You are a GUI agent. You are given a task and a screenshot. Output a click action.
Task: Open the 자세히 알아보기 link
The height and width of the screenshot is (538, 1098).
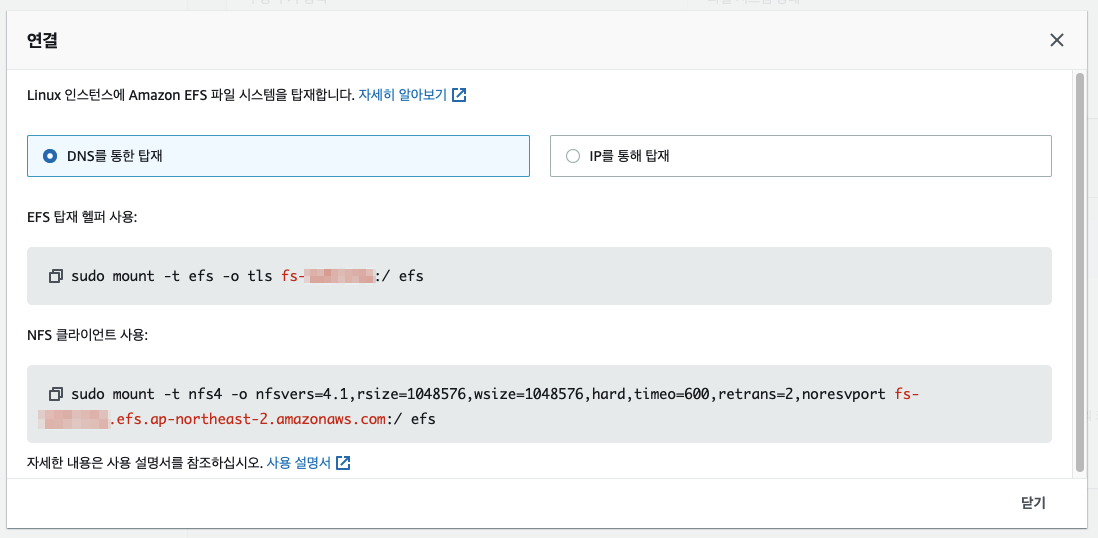pyautogui.click(x=403, y=95)
